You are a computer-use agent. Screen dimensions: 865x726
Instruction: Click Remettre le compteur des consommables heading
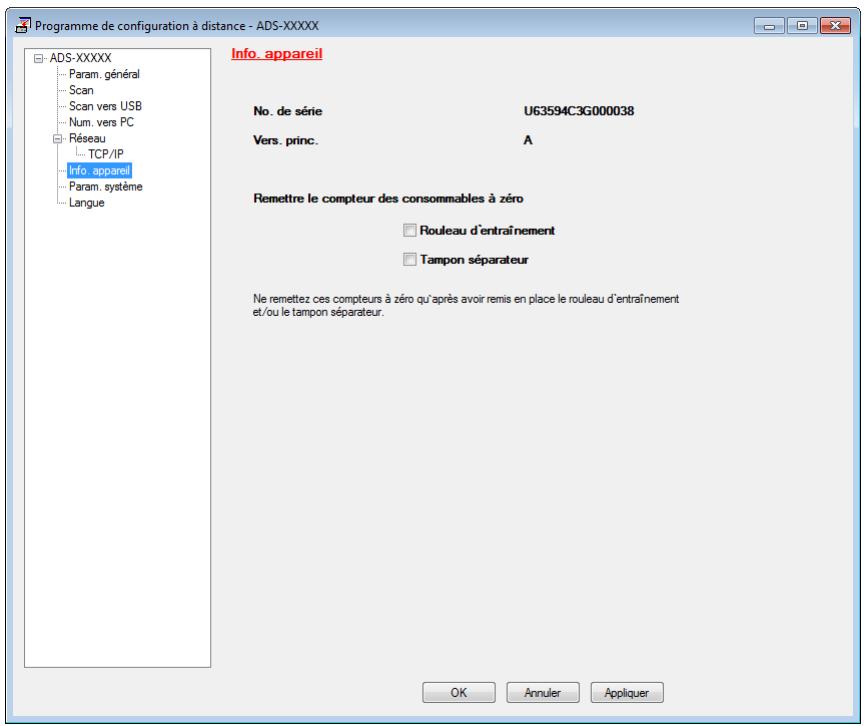(x=388, y=198)
